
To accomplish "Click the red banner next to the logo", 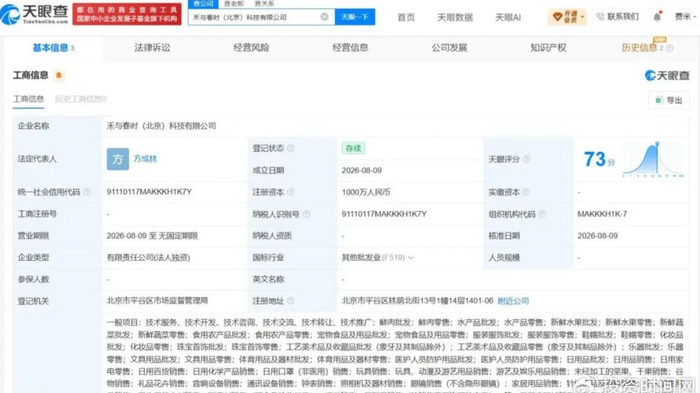I will pos(127,14).
